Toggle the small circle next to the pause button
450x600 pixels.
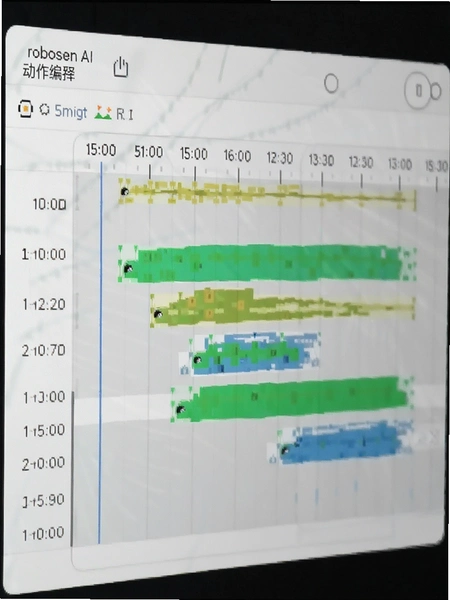pyautogui.click(x=435, y=92)
